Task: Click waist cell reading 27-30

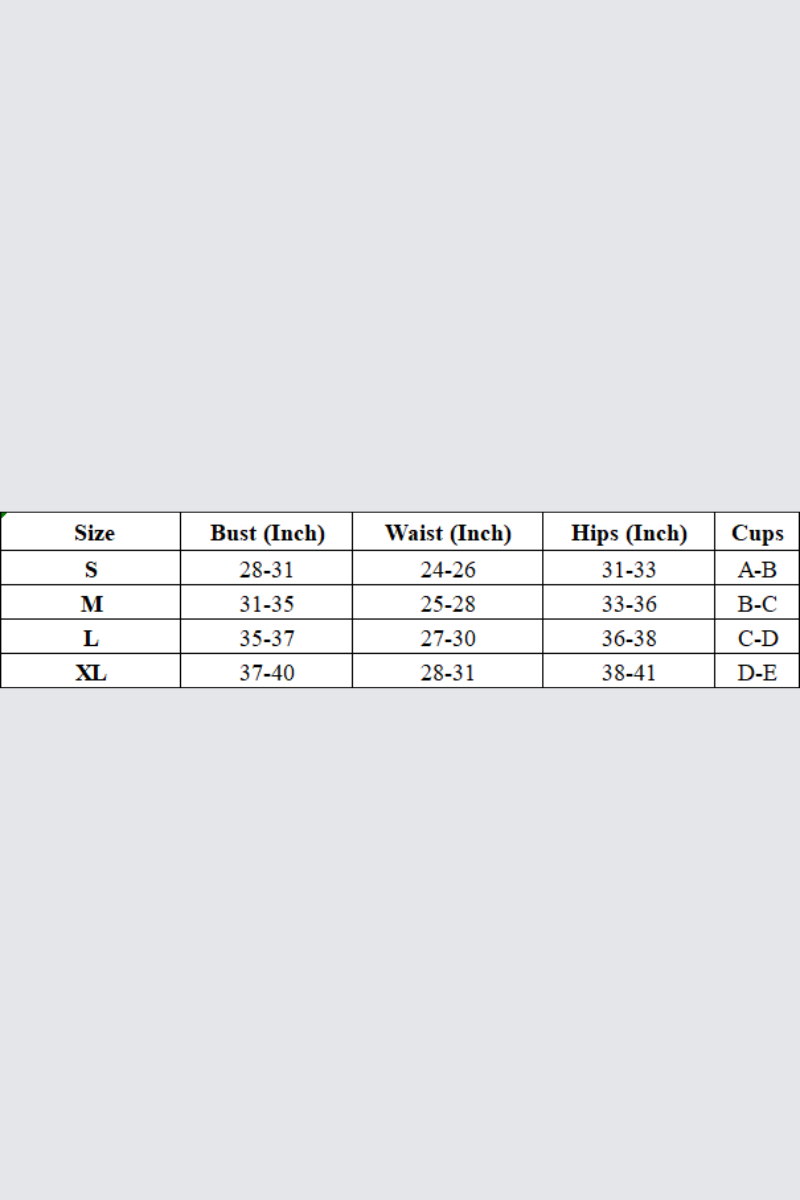Action: (x=448, y=638)
